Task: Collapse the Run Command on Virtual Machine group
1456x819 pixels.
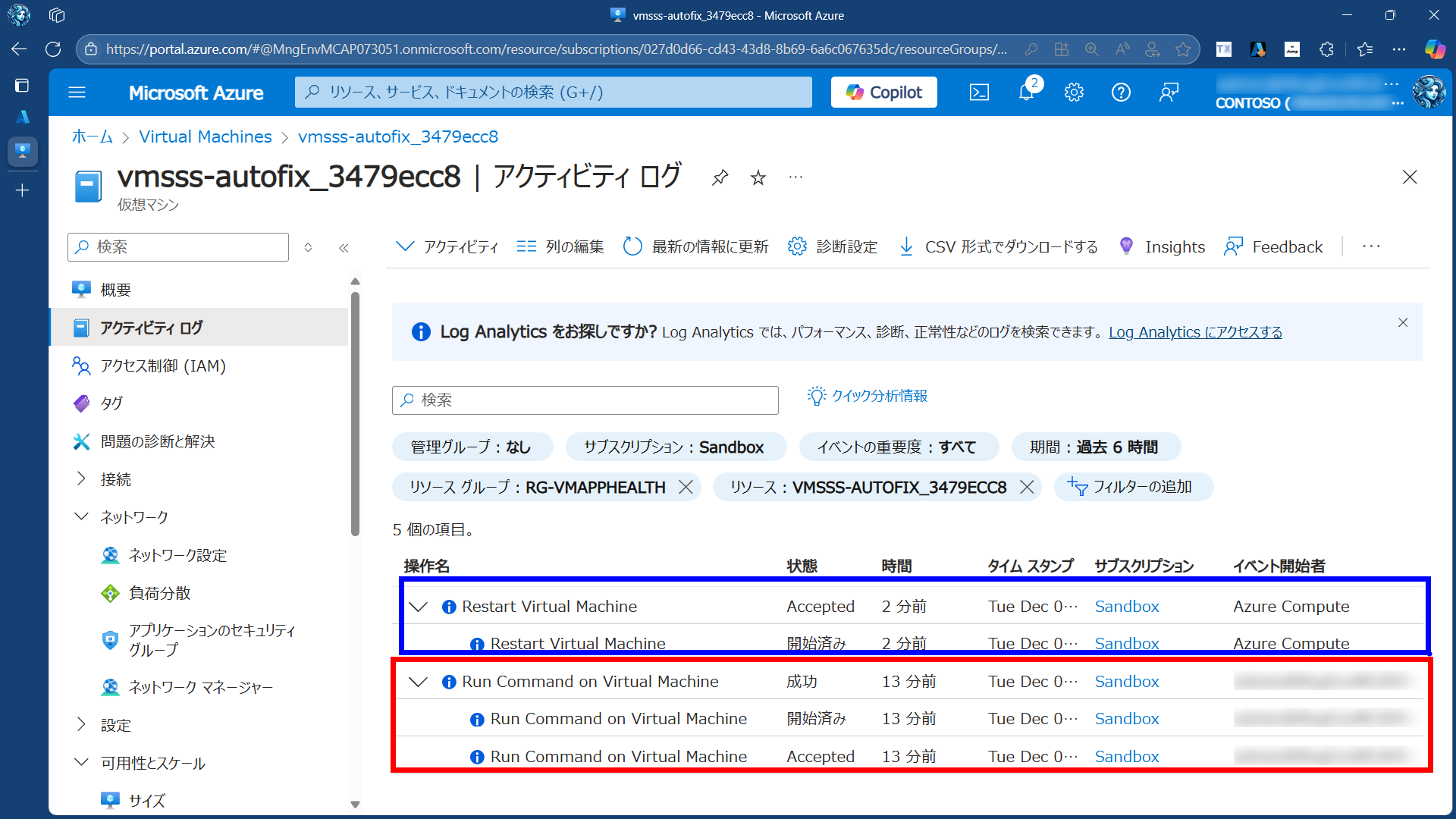Action: click(x=418, y=682)
